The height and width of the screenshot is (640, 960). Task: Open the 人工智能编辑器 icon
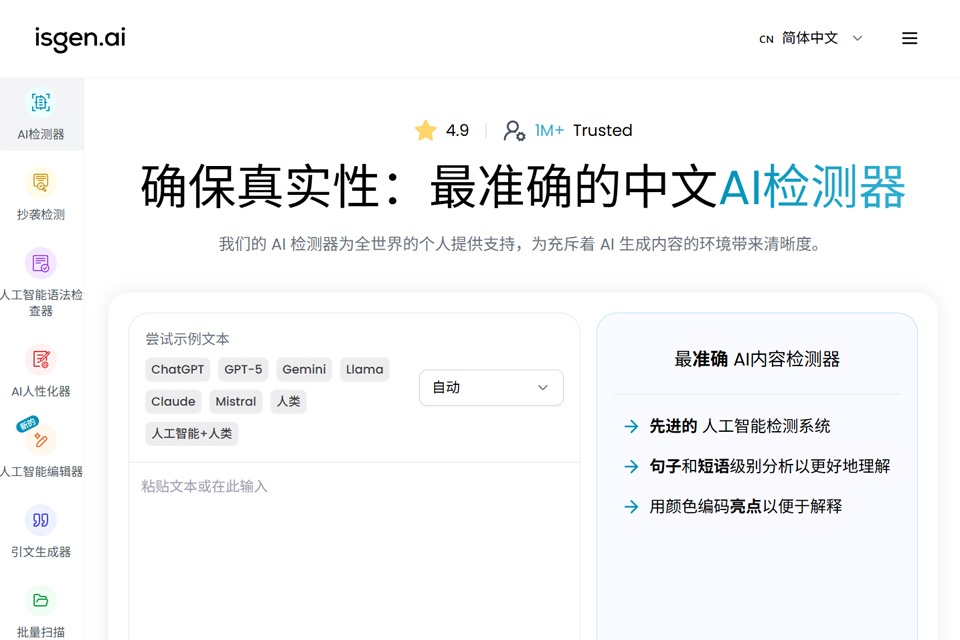[40, 440]
